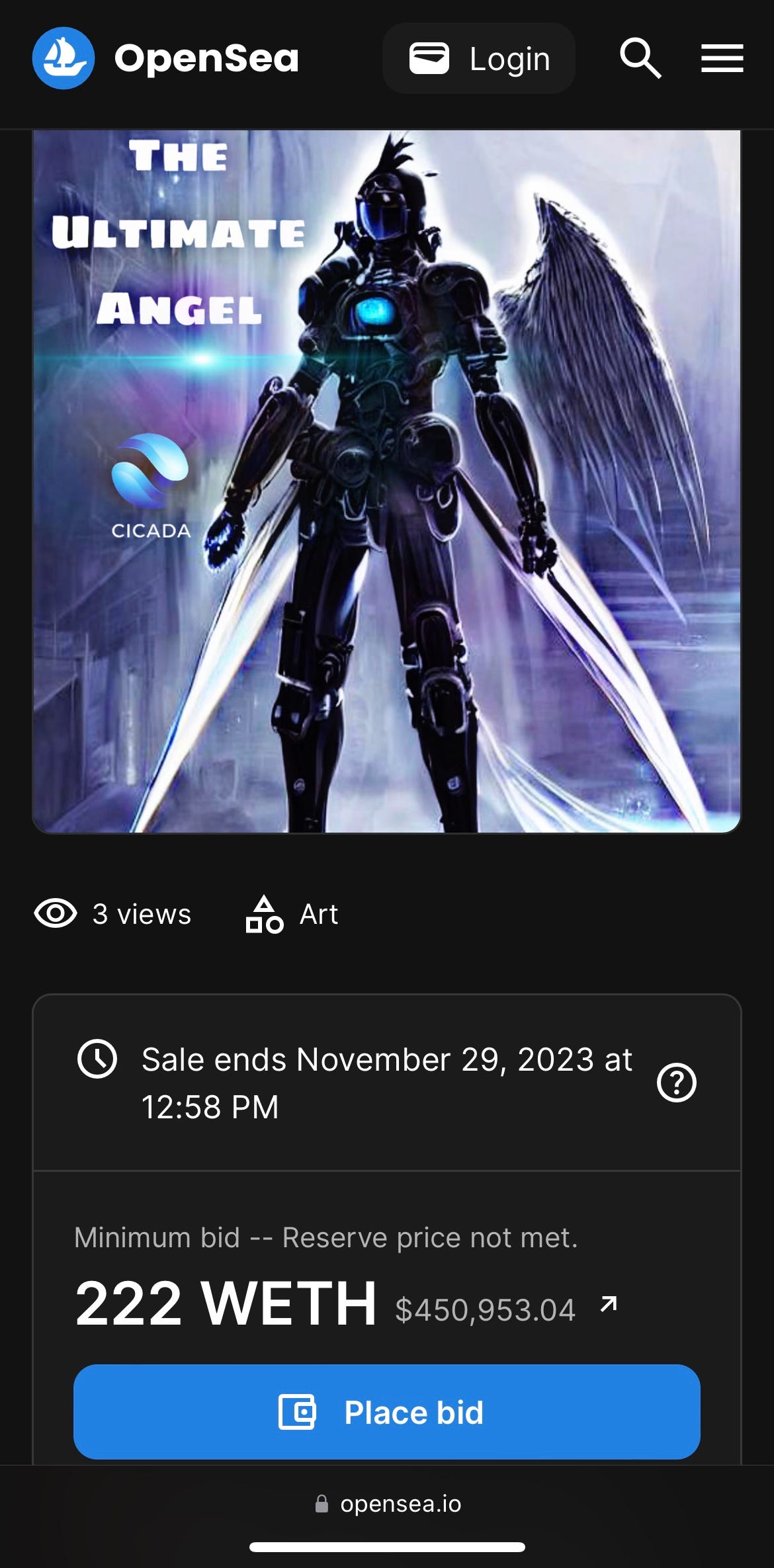Click the OpenSea wordmark text
Image resolution: width=774 pixels, height=1568 pixels.
pyautogui.click(x=206, y=59)
